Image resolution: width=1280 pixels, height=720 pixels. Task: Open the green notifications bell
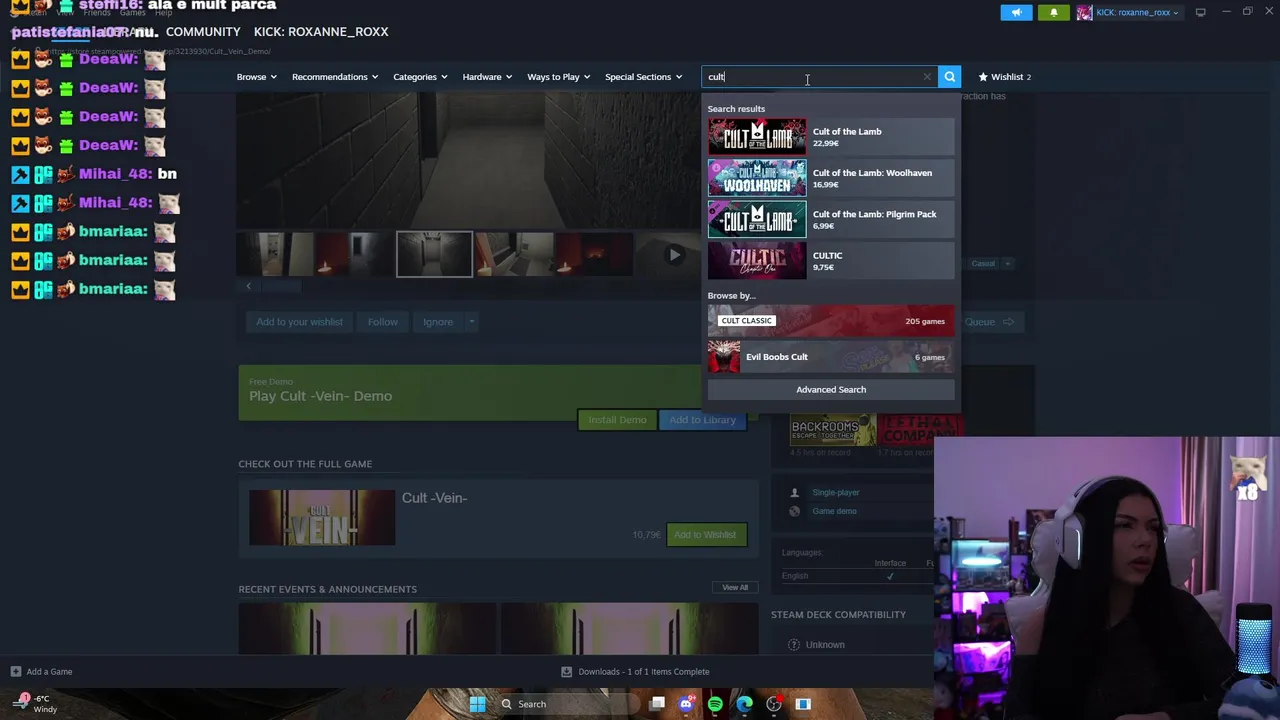point(1053,12)
